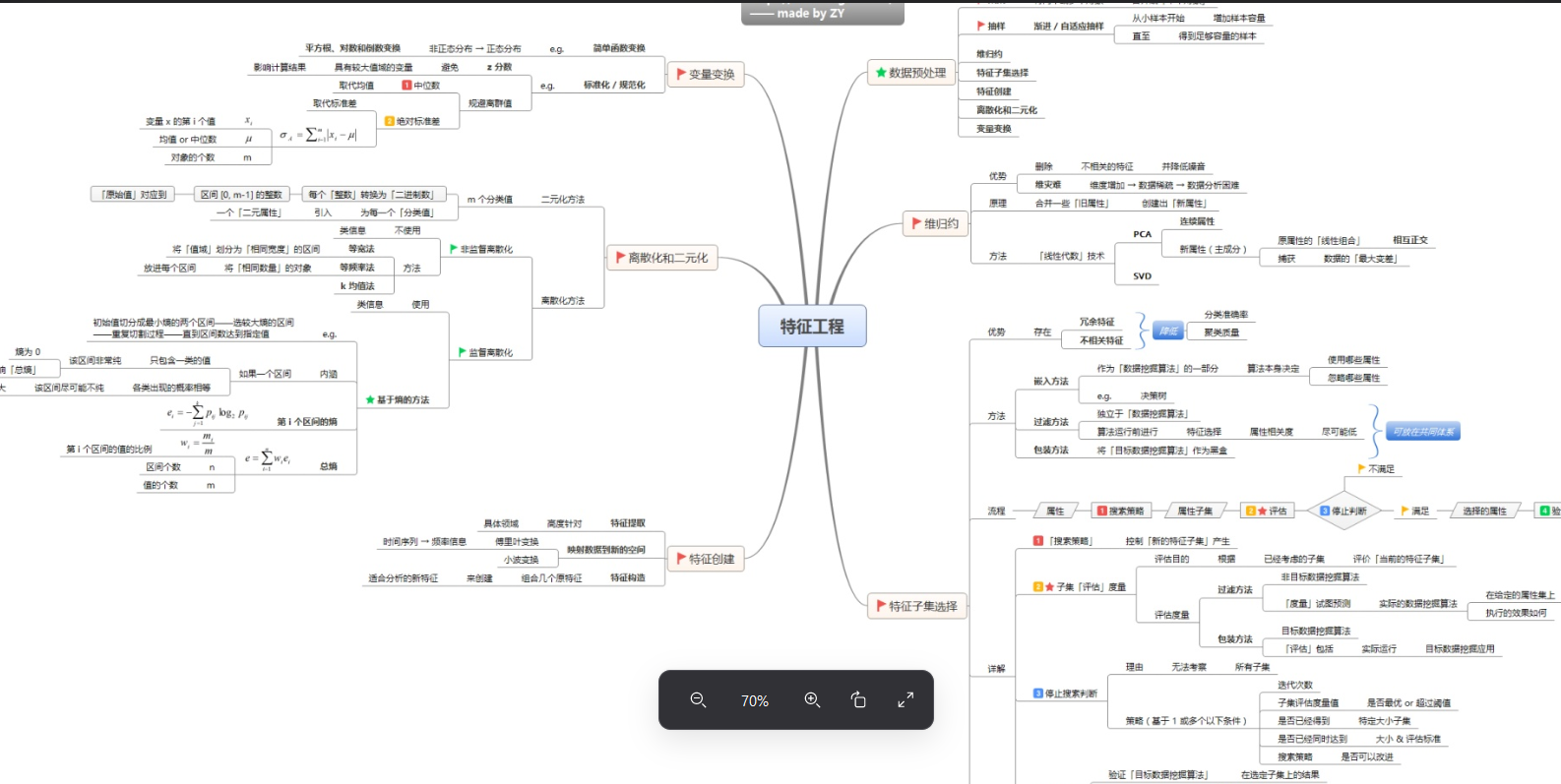This screenshot has height=784, width=1561.
Task: Click the red flag on 变量变换 node
Action: (681, 74)
